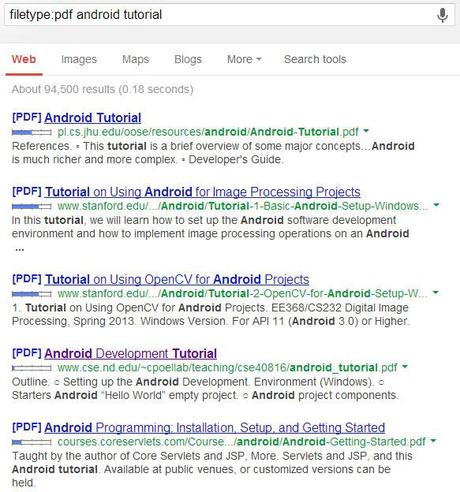
Task: Click the microphone voice search icon
Action: pos(442,15)
